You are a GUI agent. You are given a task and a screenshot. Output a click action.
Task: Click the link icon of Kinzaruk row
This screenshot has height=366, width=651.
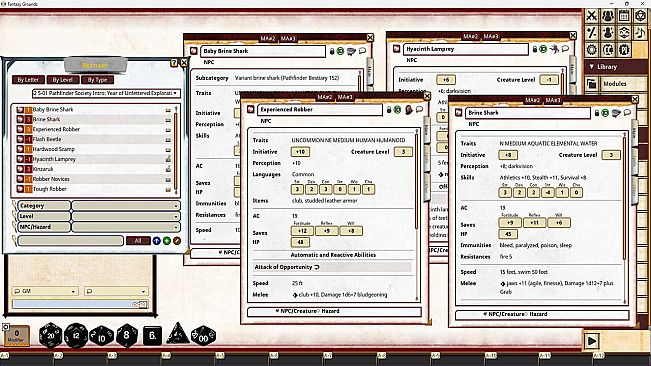168,169
